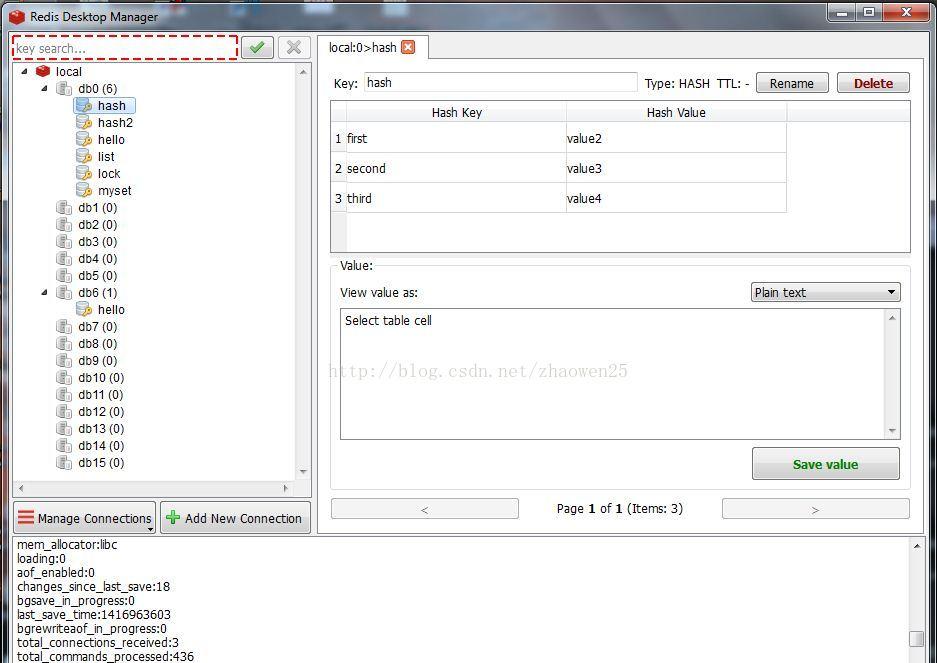Click the key icon beside hello under db6

(x=84, y=310)
